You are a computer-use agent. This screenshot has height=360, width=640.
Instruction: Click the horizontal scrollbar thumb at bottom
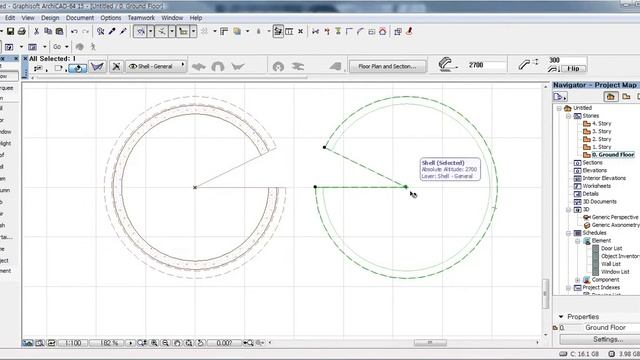click(430, 343)
